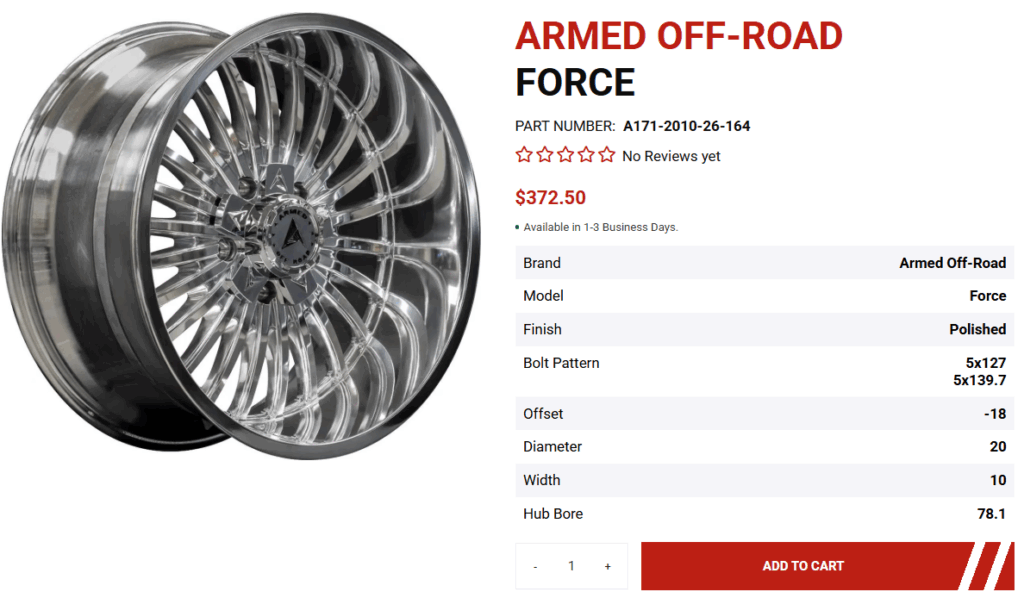1024x598 pixels.
Task: Expand the Offset specification row
Action: point(765,413)
